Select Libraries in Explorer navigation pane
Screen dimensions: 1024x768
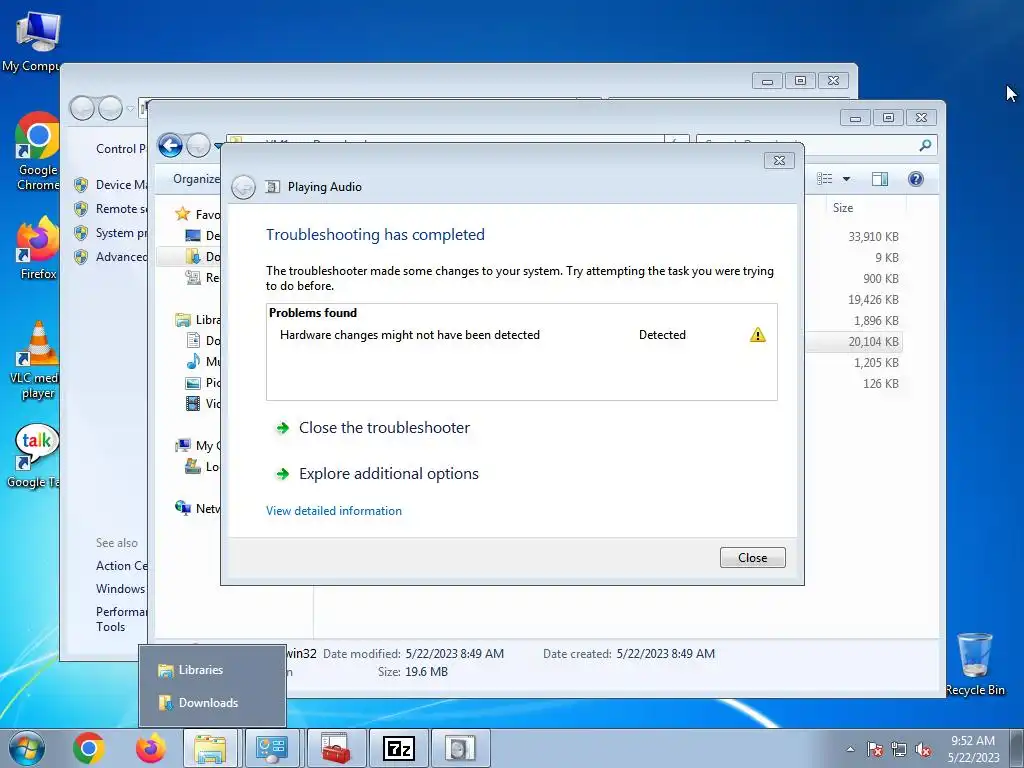pyautogui.click(x=197, y=319)
